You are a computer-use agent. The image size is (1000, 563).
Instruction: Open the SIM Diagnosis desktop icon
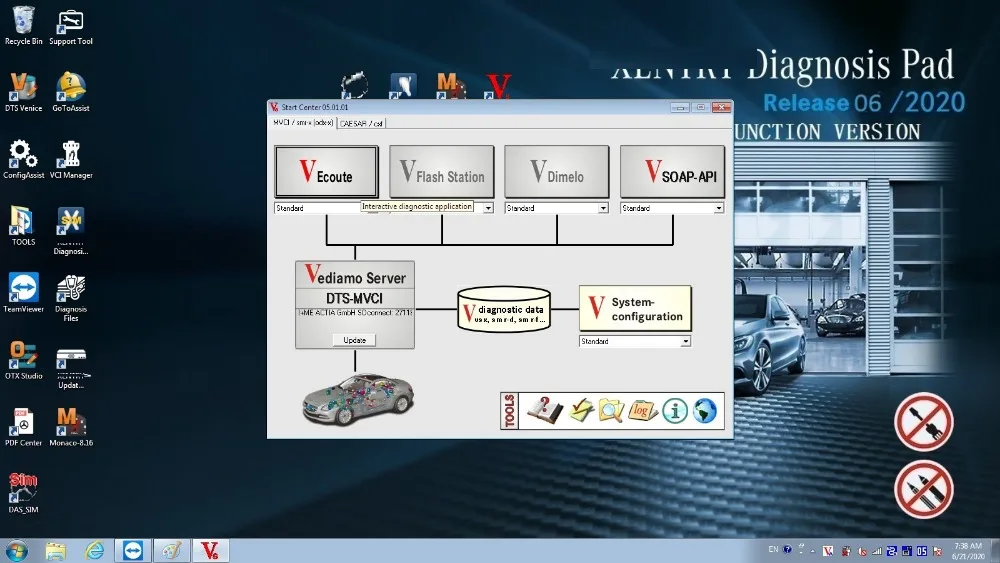tap(71, 231)
